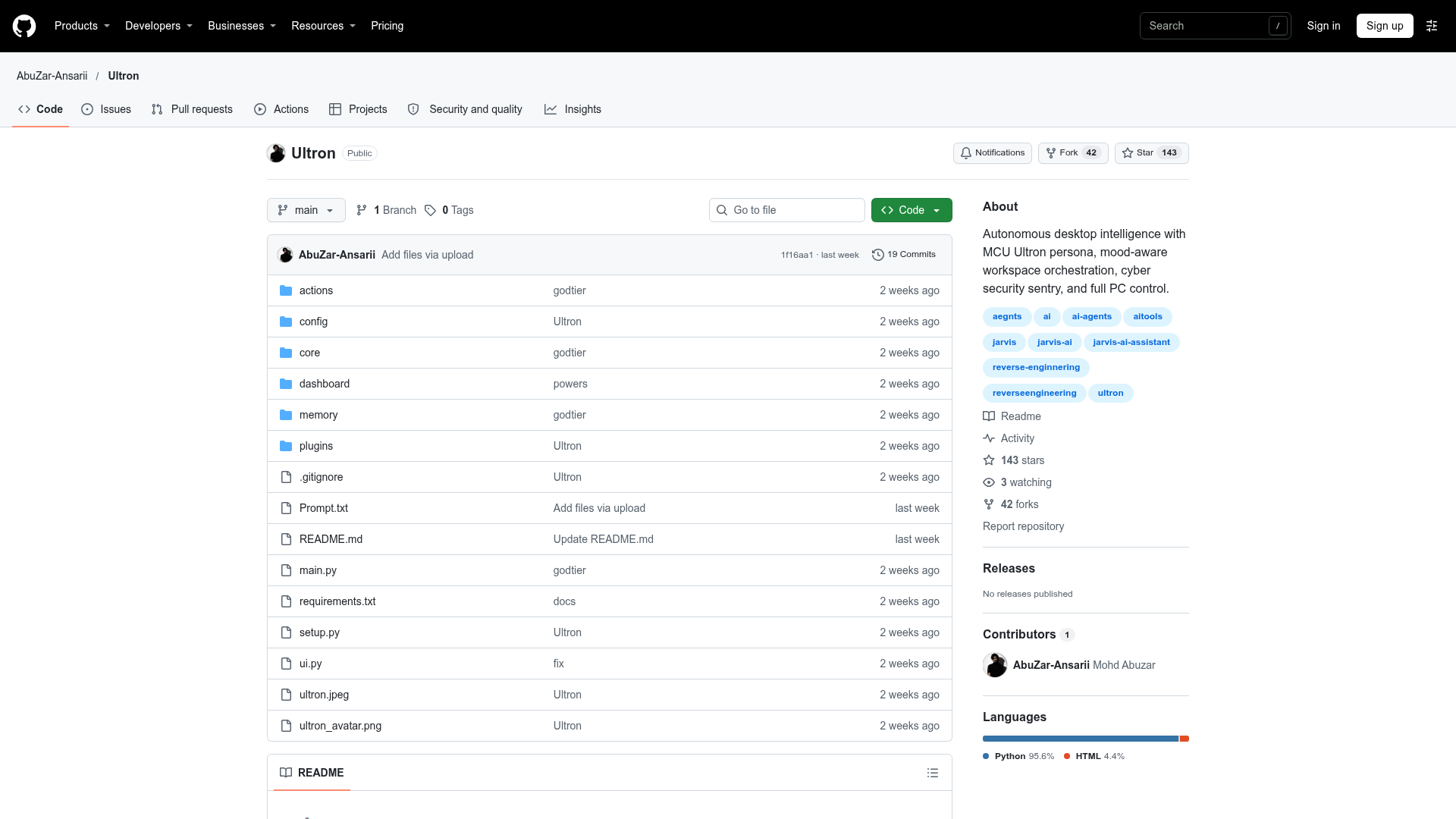View the 1 Branch list

[386, 210]
